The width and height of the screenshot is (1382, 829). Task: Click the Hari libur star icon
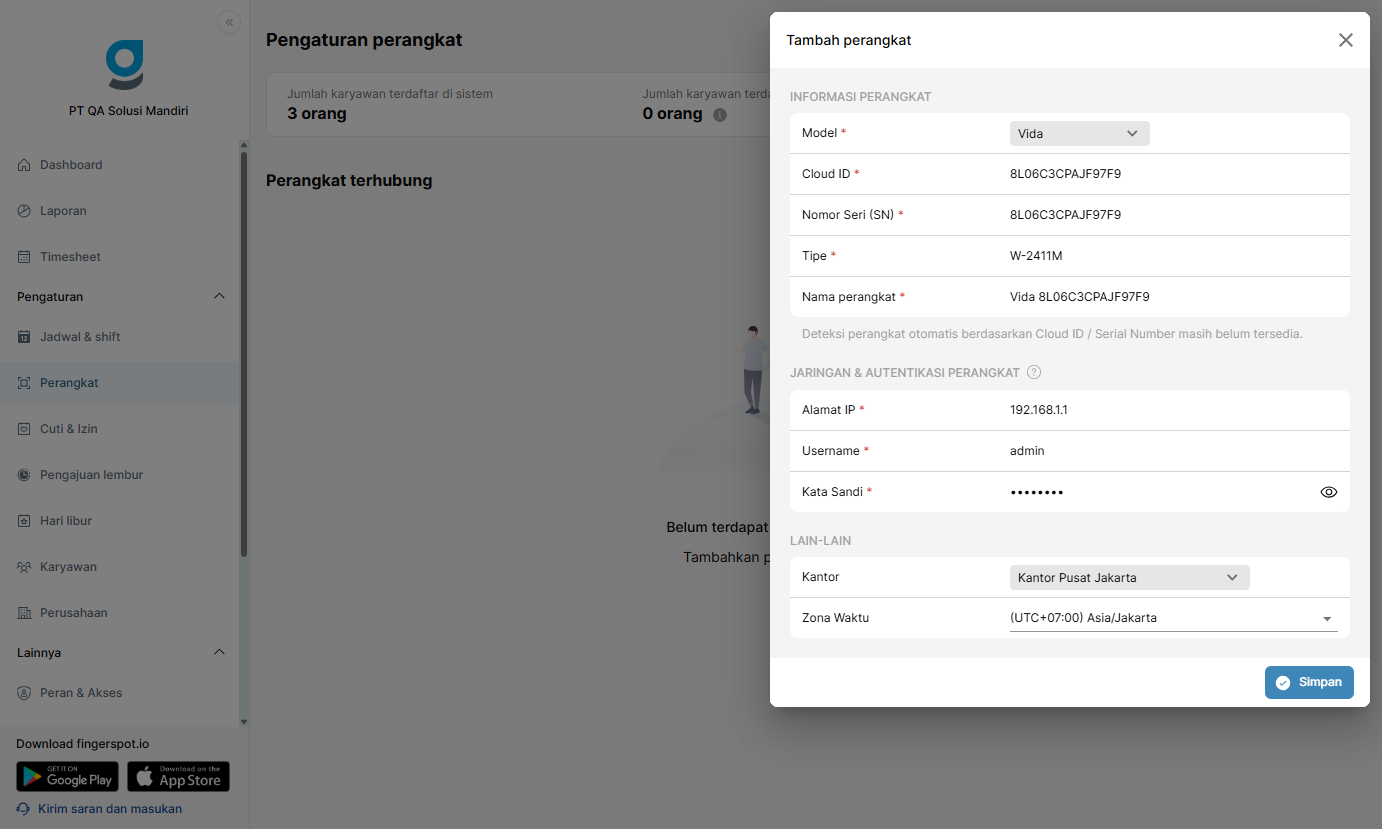pos(24,521)
